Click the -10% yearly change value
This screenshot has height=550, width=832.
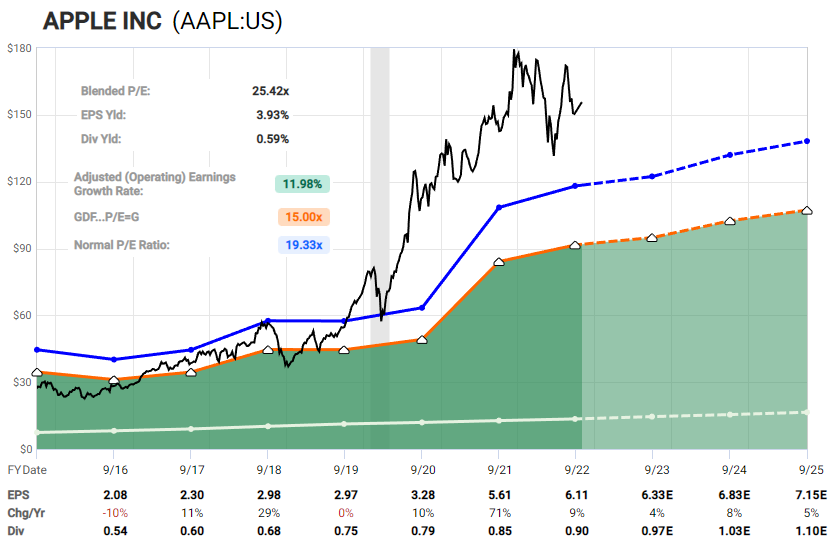(115, 513)
